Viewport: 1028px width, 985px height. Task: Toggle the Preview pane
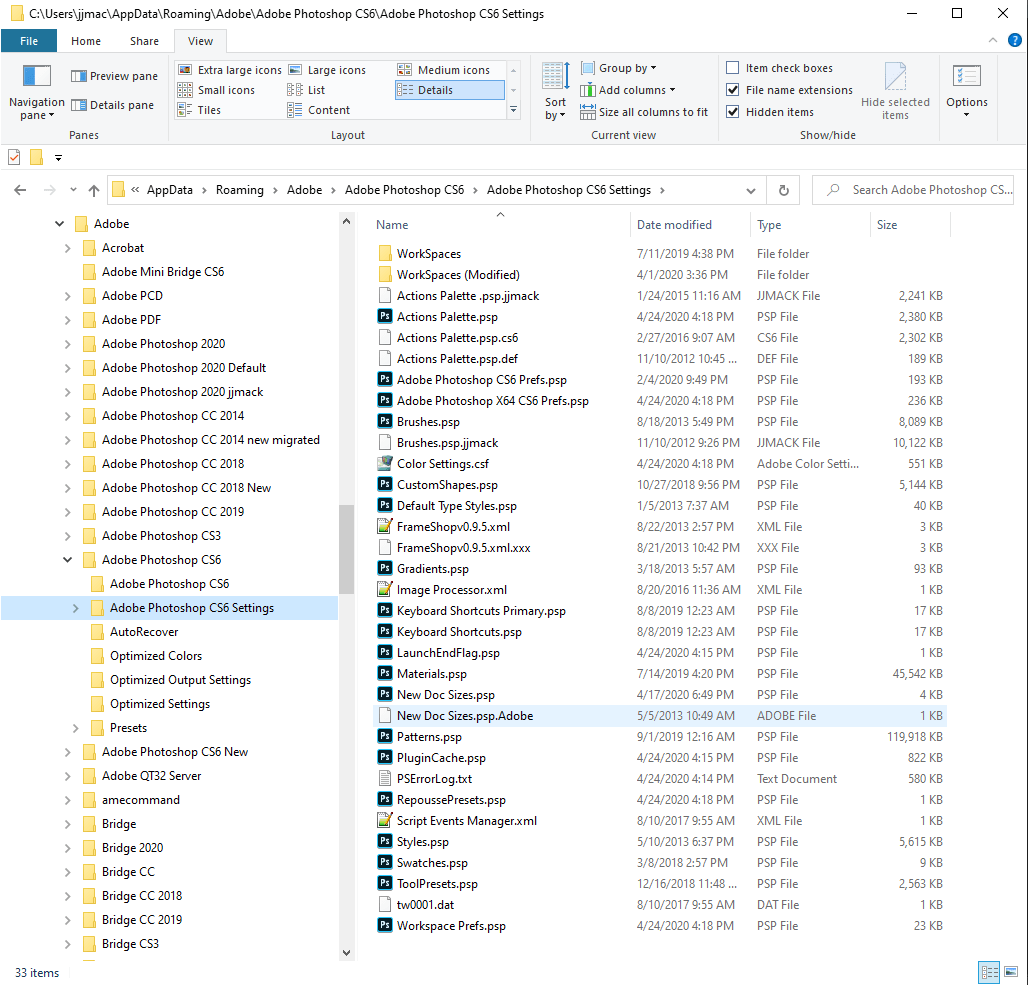[x=113, y=75]
